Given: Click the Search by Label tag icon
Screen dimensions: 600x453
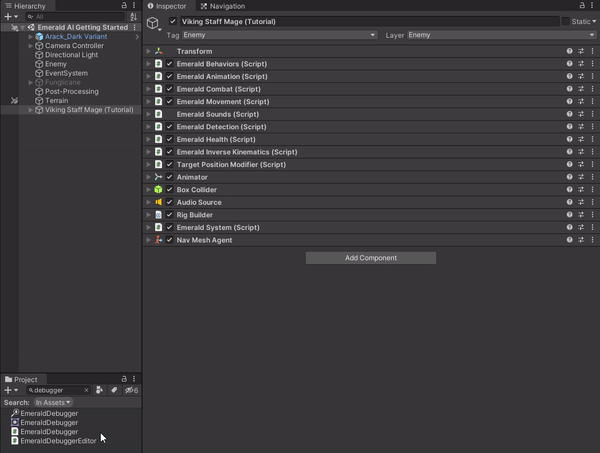Looking at the screenshot, I should [113, 390].
